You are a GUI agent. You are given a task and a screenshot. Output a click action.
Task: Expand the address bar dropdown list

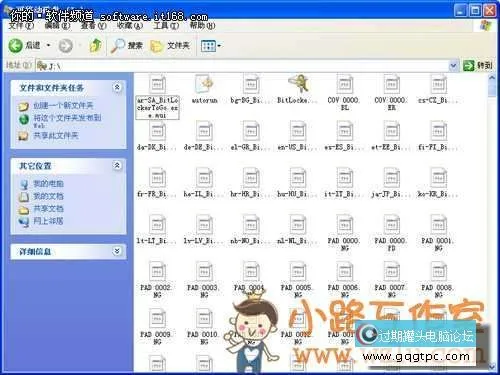click(x=453, y=66)
